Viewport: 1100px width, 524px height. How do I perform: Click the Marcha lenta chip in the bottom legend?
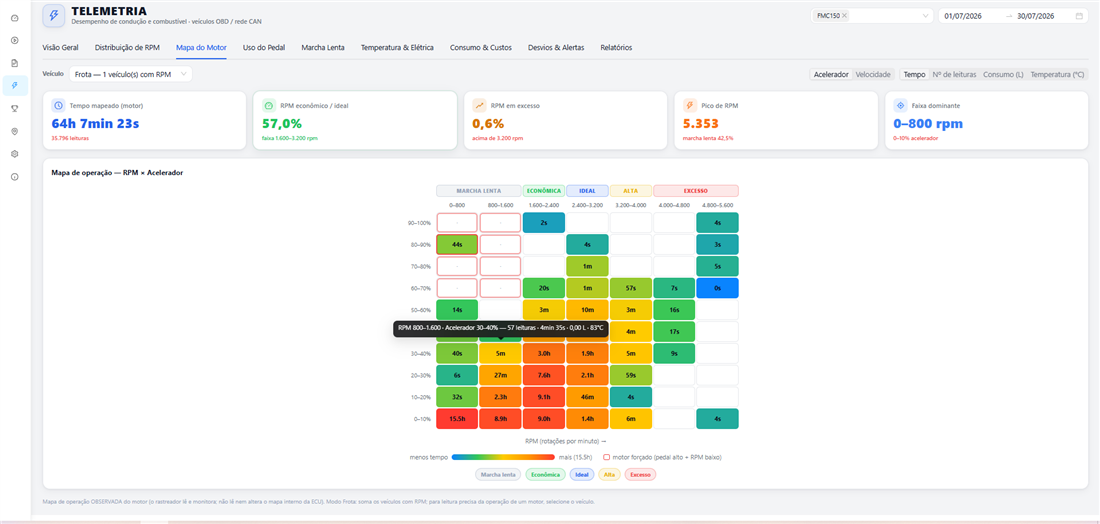[x=499, y=474]
